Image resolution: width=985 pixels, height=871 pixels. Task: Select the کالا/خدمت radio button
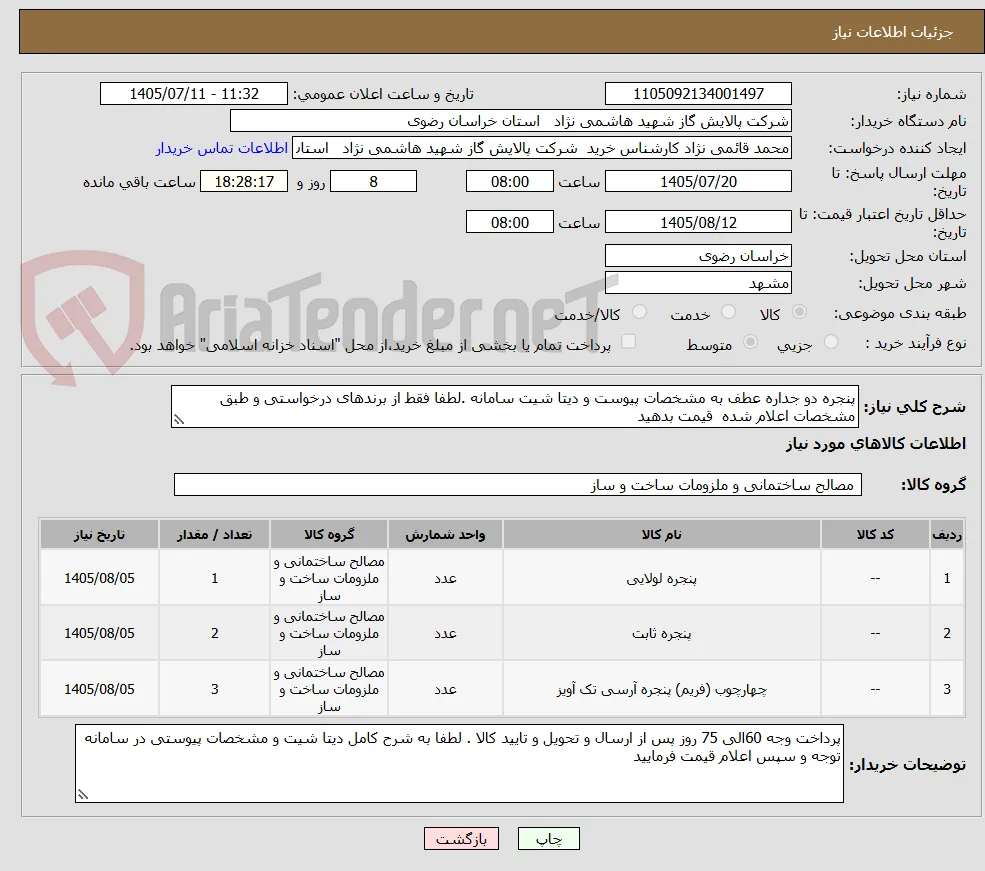639,312
